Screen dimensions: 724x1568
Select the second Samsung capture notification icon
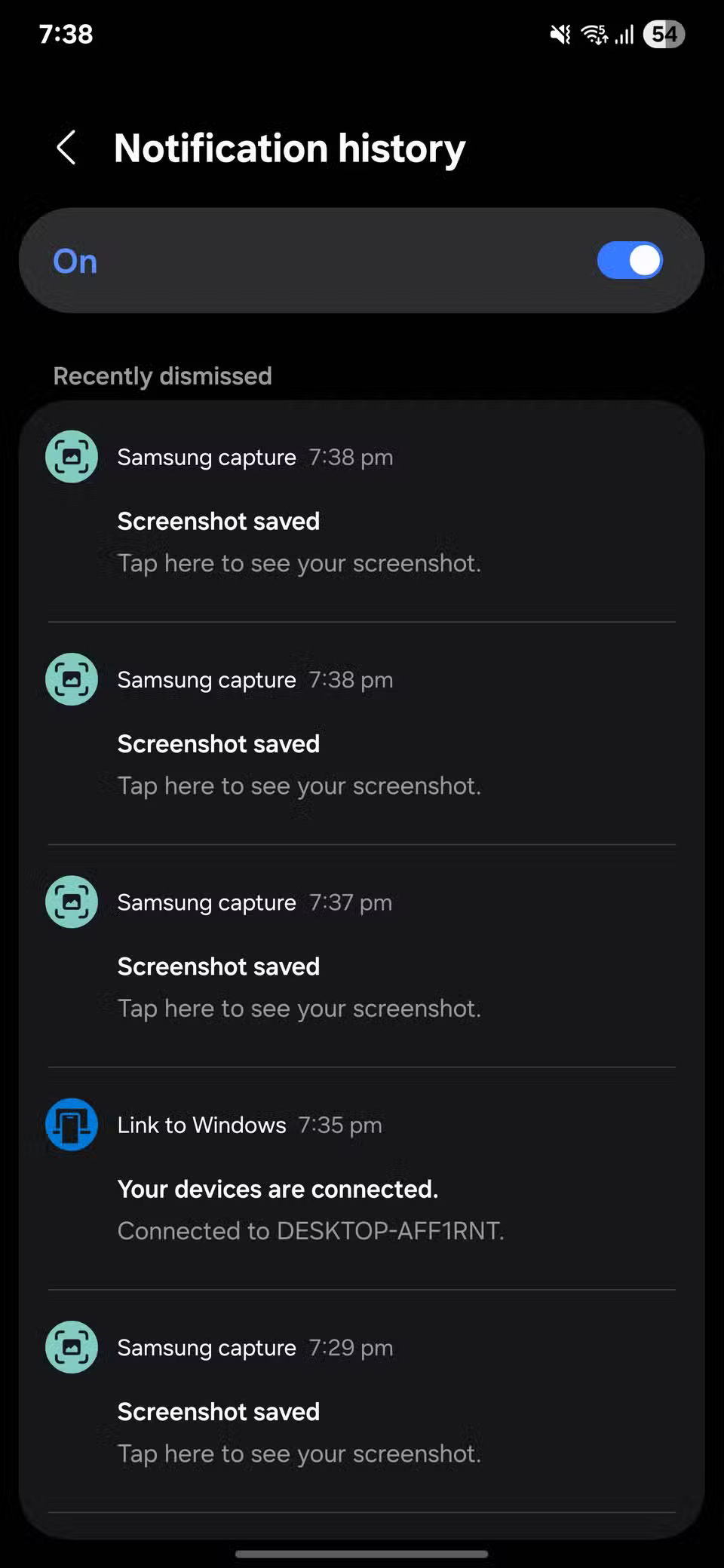click(71, 678)
